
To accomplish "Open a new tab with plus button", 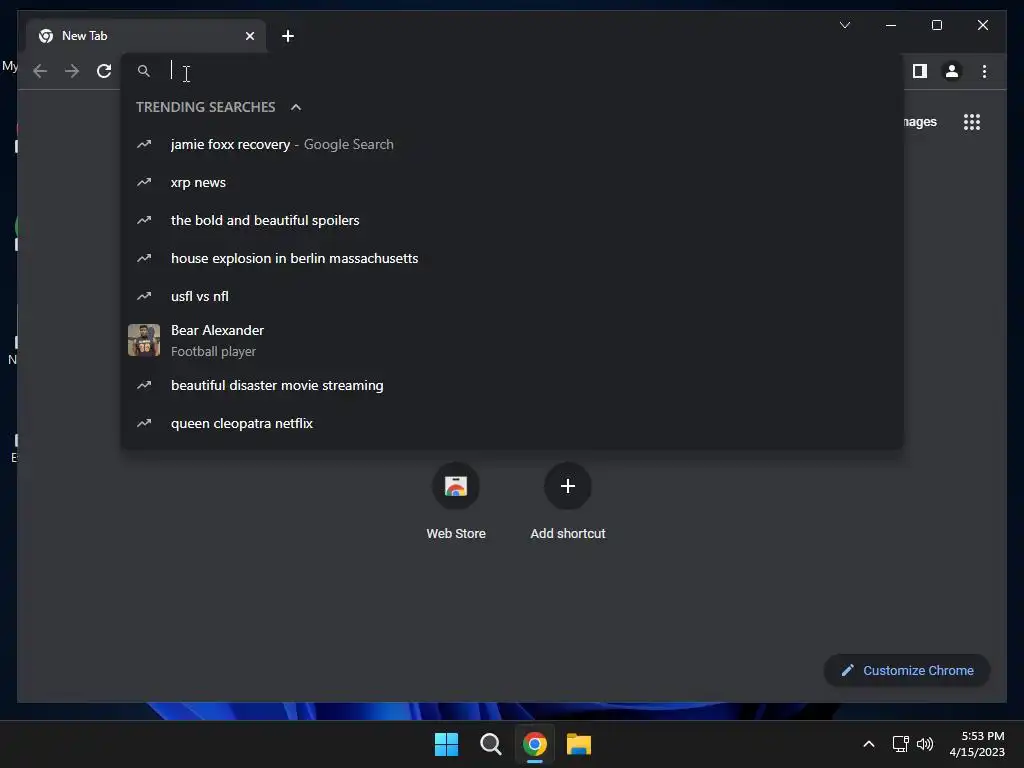I will [x=288, y=36].
